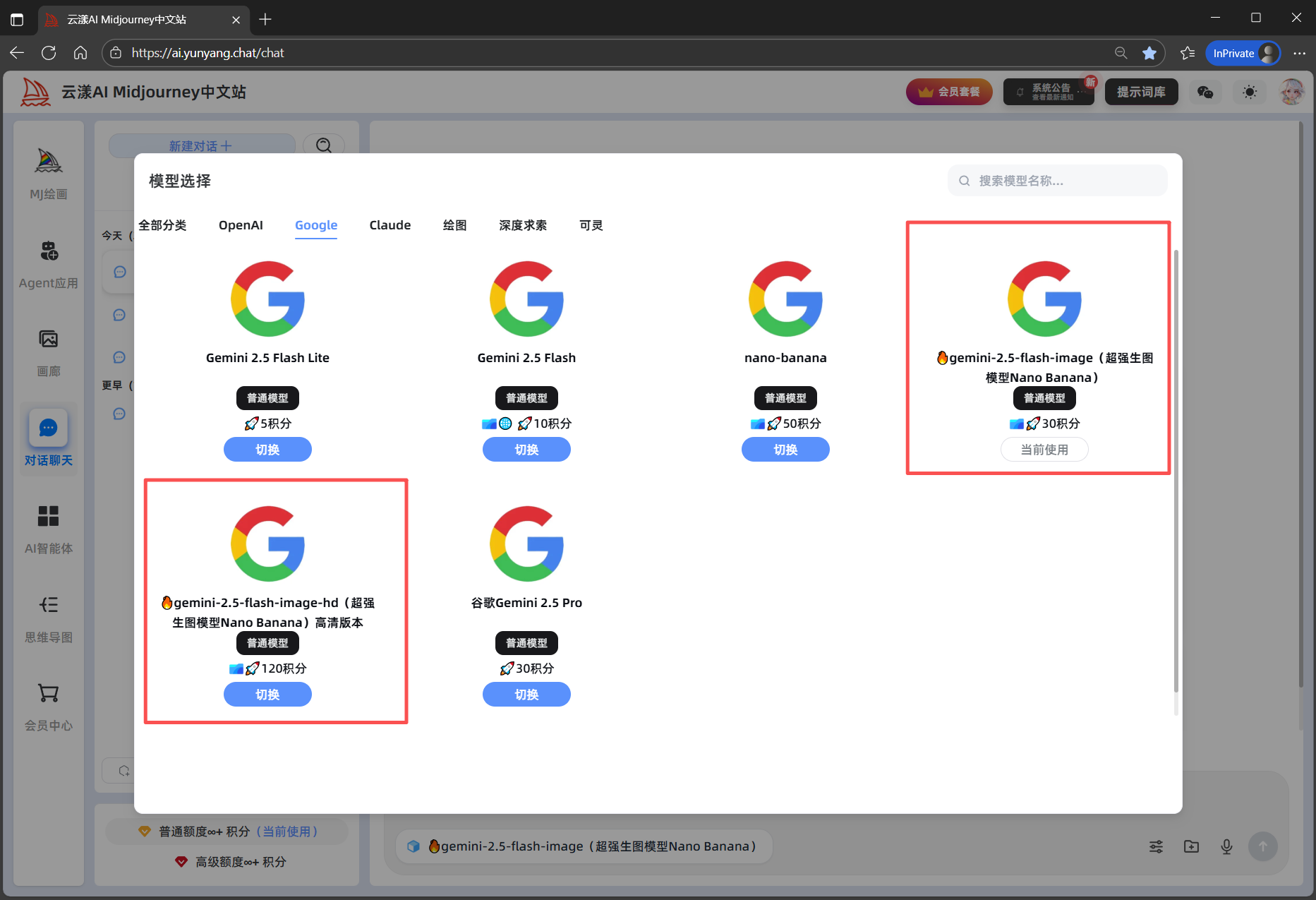The width and height of the screenshot is (1316, 900).
Task: Click the microphone voice input icon
Action: [x=1226, y=846]
